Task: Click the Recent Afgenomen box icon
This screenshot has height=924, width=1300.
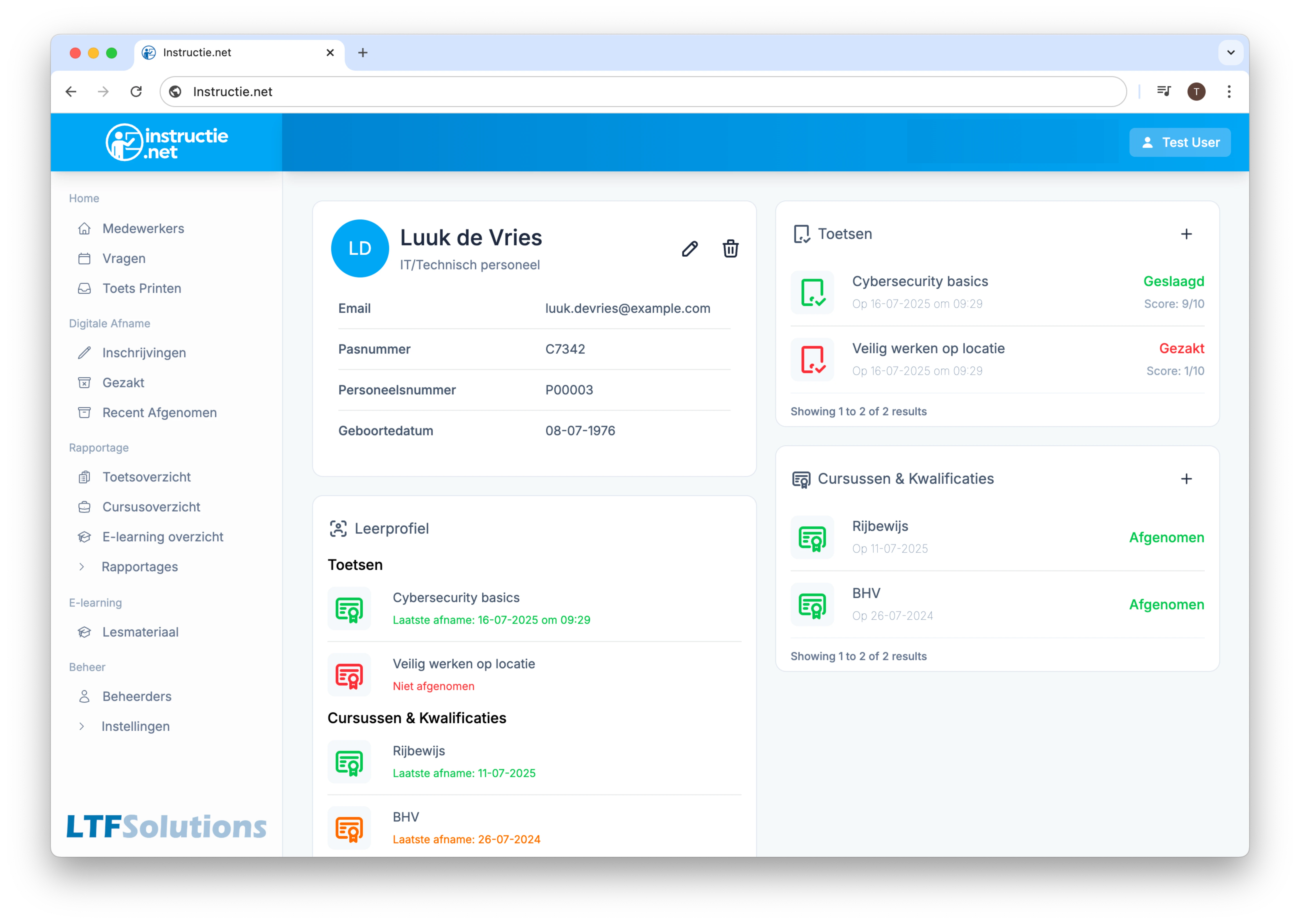Action: tap(84, 413)
